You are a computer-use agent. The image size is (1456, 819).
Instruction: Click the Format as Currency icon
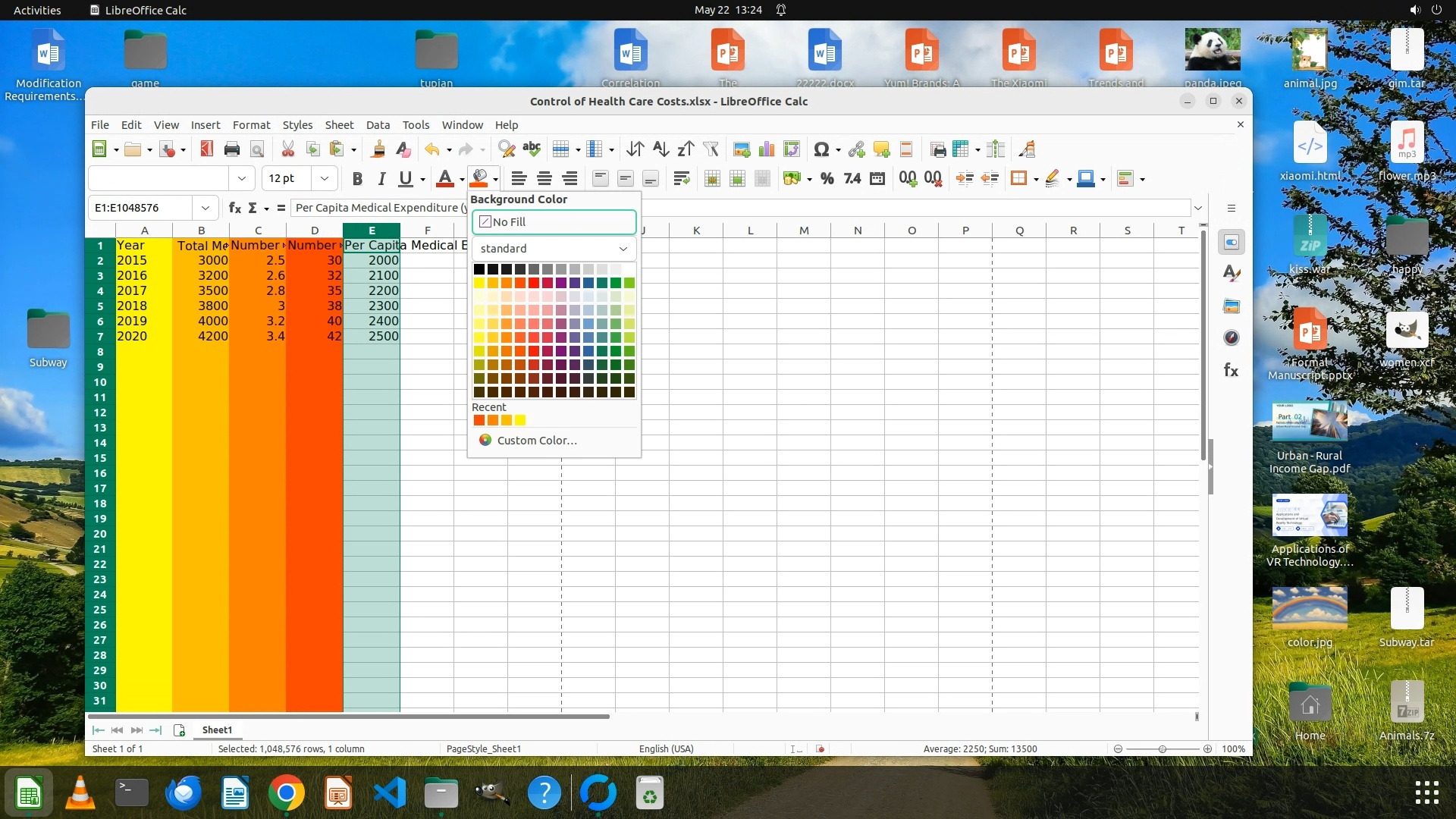tap(792, 179)
